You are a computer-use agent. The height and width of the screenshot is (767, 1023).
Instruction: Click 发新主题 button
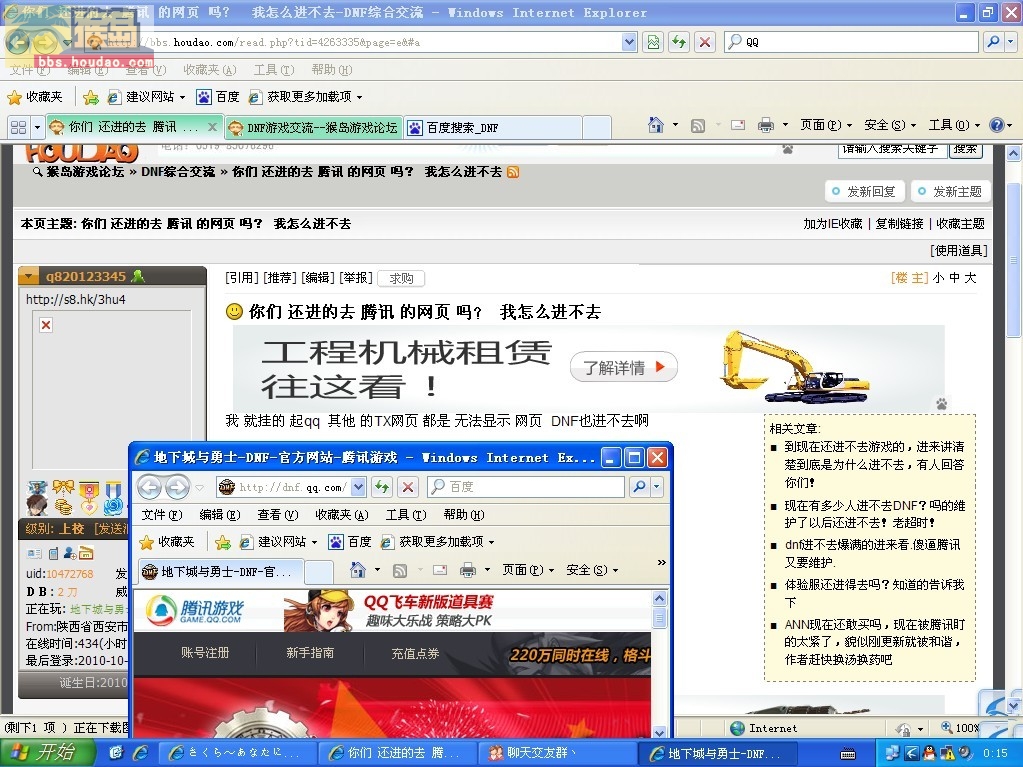tap(950, 191)
